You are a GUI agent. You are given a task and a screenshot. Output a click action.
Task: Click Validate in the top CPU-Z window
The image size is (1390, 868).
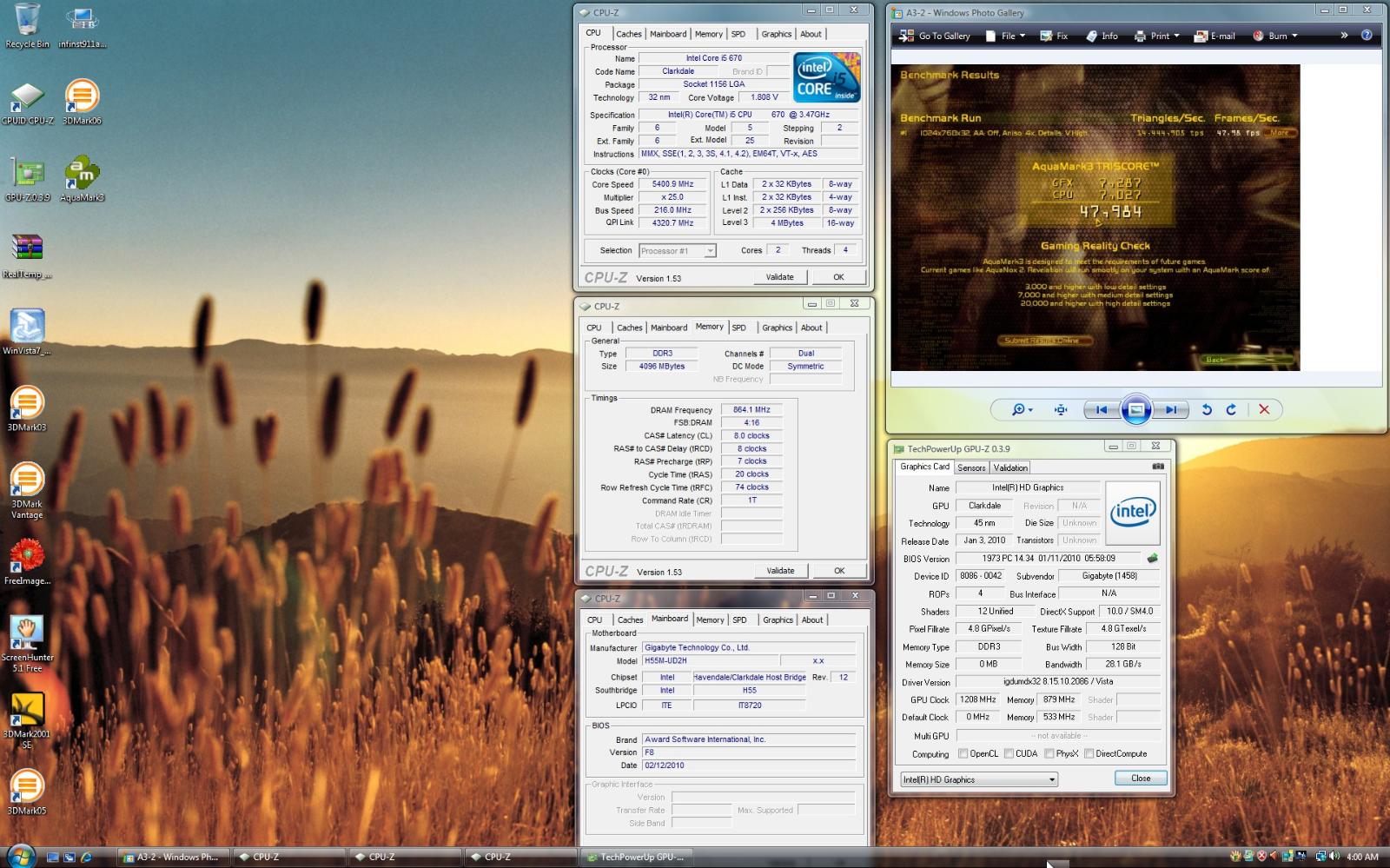[x=780, y=277]
